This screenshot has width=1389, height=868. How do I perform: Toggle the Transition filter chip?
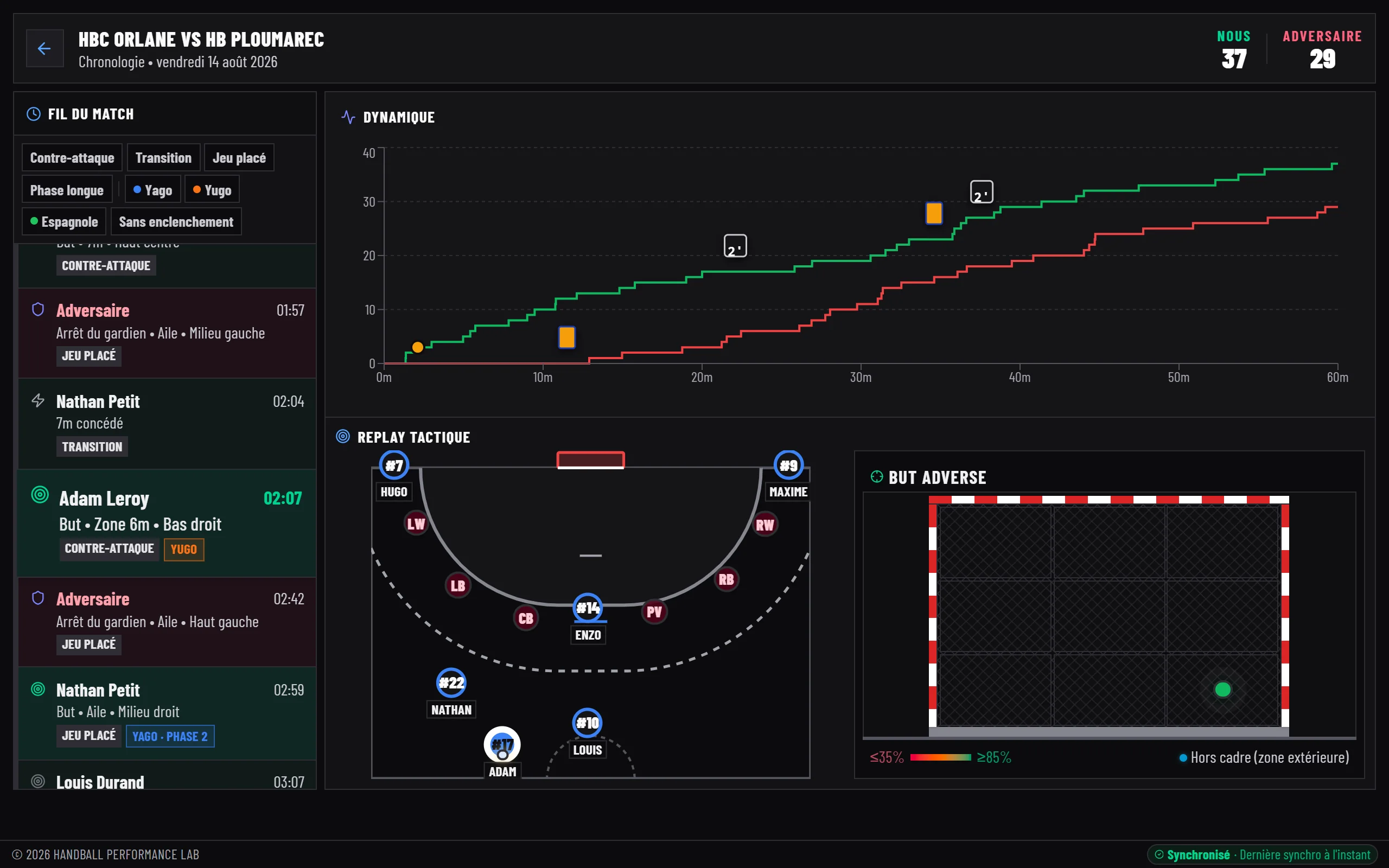[163, 157]
